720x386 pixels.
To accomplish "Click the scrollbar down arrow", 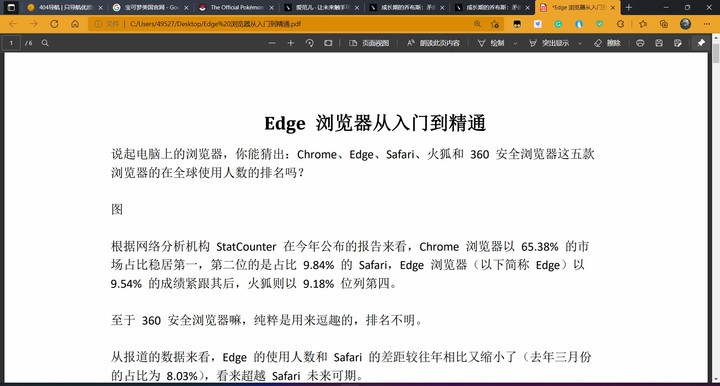I will [715, 379].
